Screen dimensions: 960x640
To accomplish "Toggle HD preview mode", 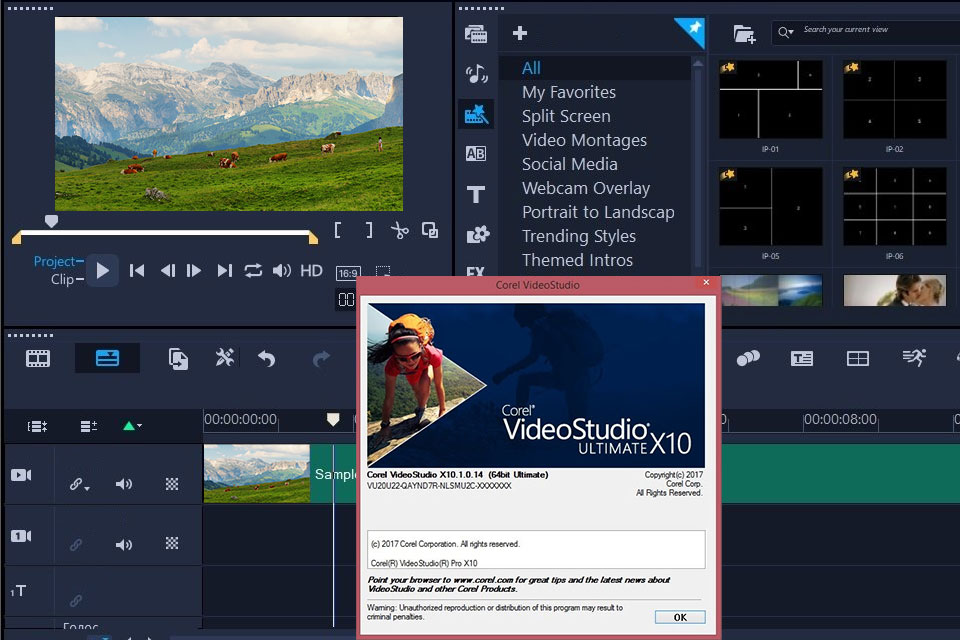I will (x=311, y=271).
